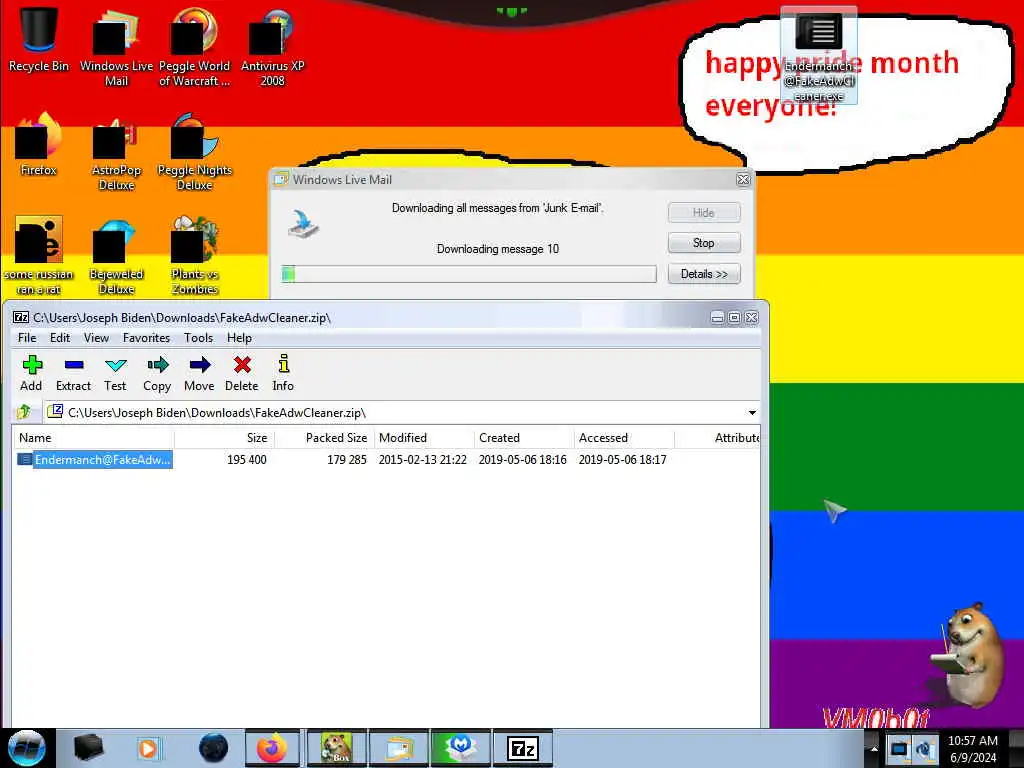Screen dimensions: 1024x768
Task: Switch to Firefox on the taskbar
Action: point(272,748)
